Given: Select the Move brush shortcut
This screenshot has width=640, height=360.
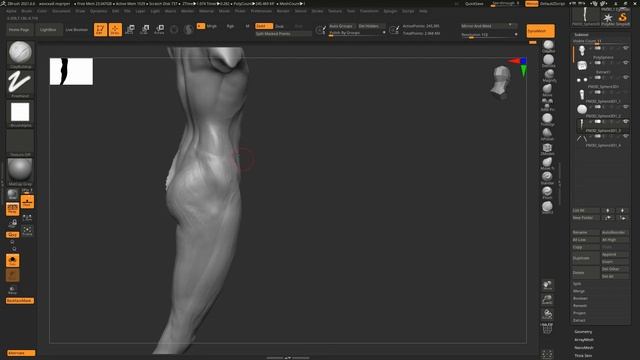Looking at the screenshot, I should pyautogui.click(x=547, y=90).
